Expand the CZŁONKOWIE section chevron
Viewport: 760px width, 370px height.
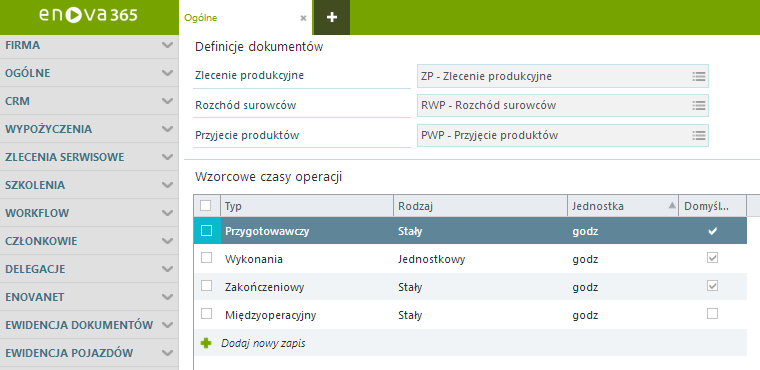[167, 241]
